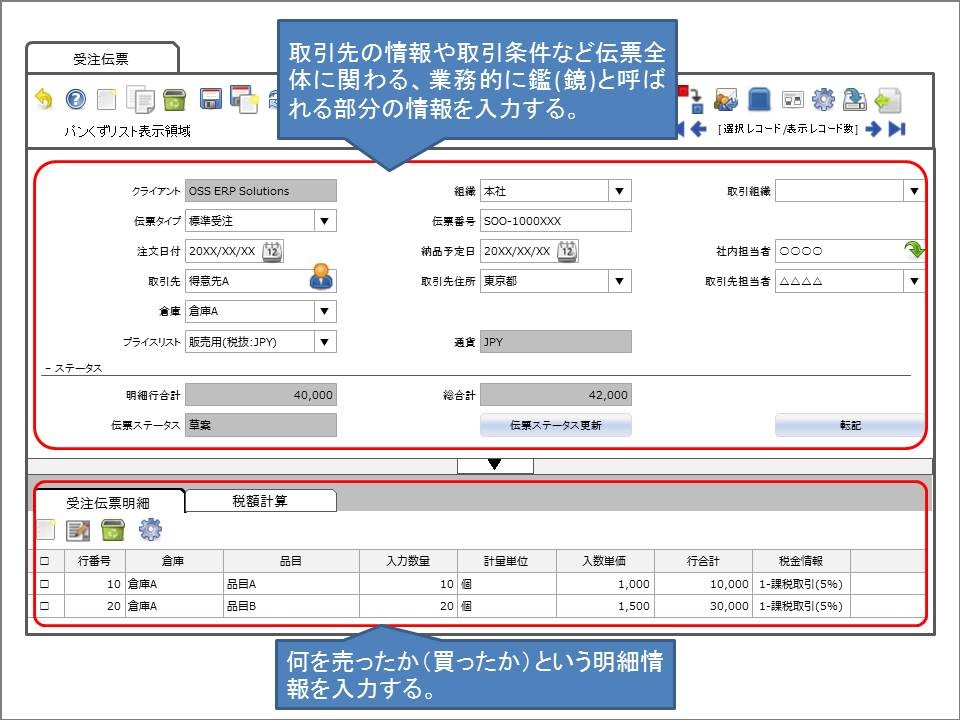
Task: Select the 受注伝票 tab
Action: pos(101,59)
